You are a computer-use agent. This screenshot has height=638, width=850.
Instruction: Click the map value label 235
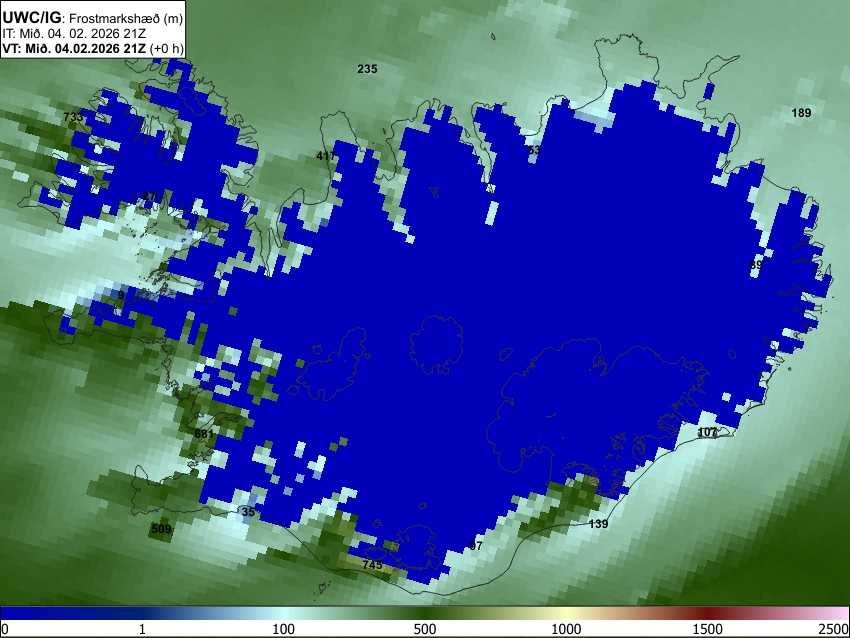(x=367, y=69)
